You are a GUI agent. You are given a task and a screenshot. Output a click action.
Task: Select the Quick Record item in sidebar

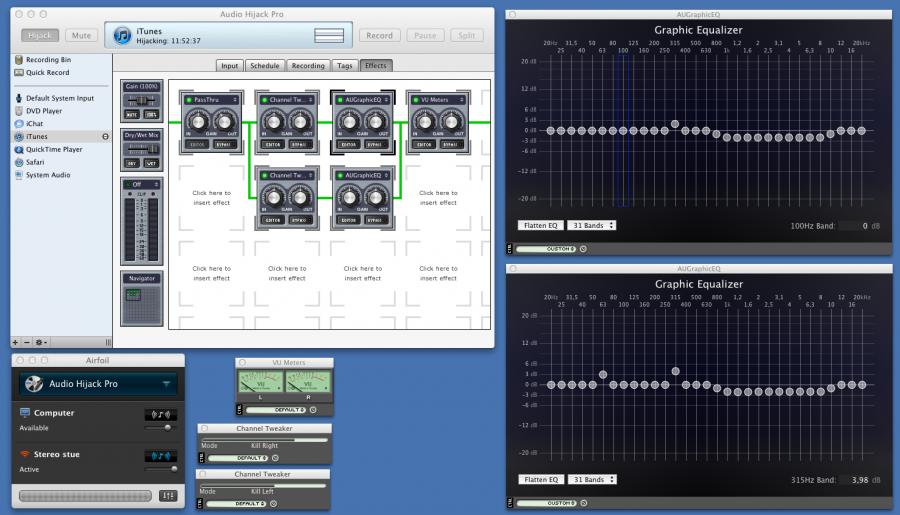[x=47, y=72]
